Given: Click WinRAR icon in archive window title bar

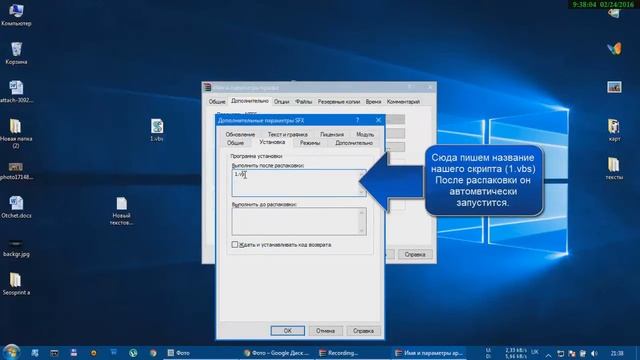Looking at the screenshot, I should tap(207, 87).
